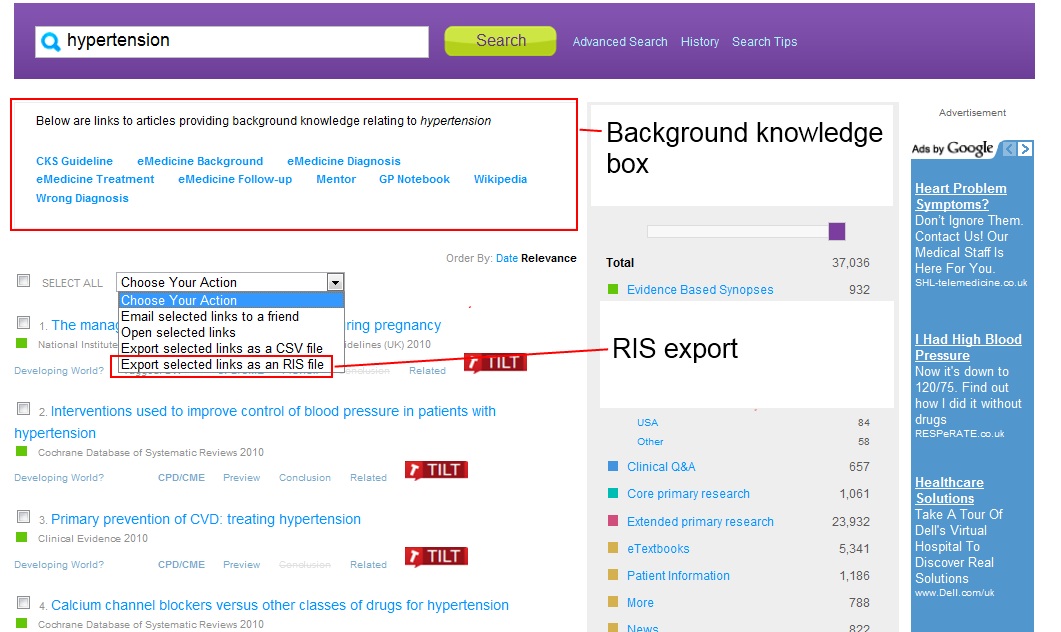Screen dimensions: 1061x632
Task: Open the Advanced Search link
Action: pyautogui.click(x=619, y=42)
